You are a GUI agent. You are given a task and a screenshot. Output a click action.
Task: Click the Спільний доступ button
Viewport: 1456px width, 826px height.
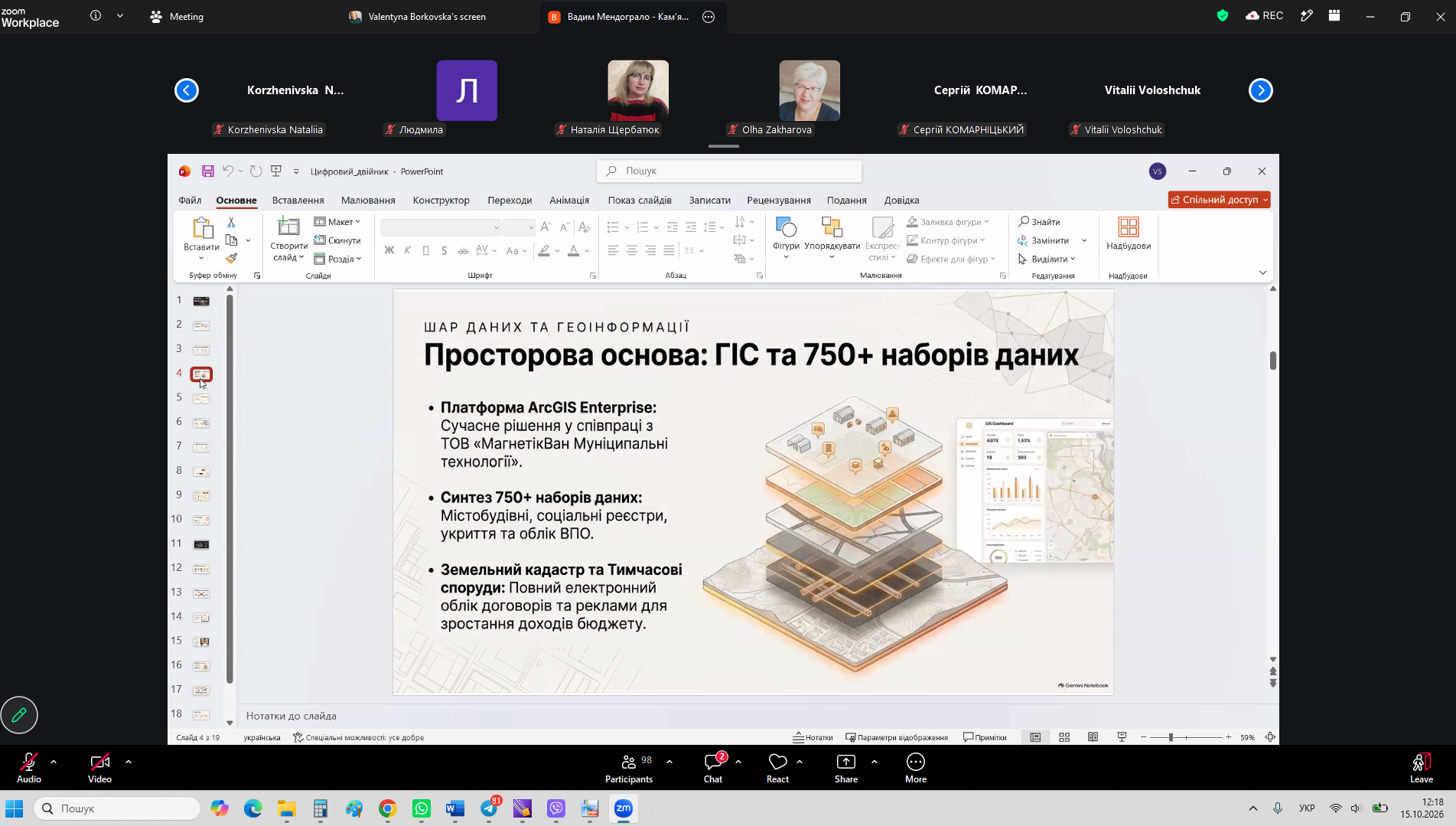point(1220,200)
